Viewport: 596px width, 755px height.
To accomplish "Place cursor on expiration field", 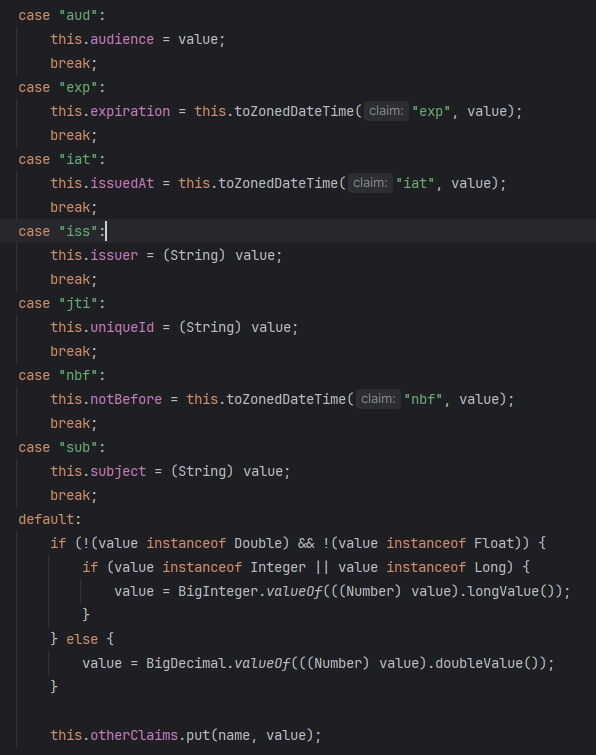I will point(130,111).
